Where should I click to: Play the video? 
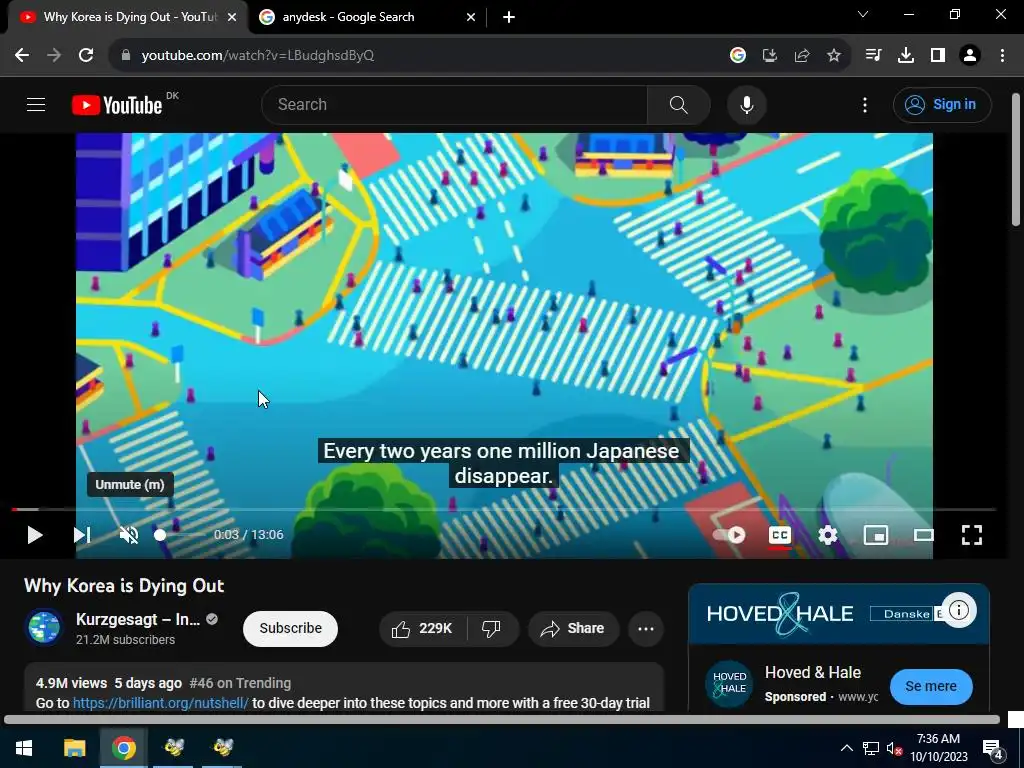point(35,535)
